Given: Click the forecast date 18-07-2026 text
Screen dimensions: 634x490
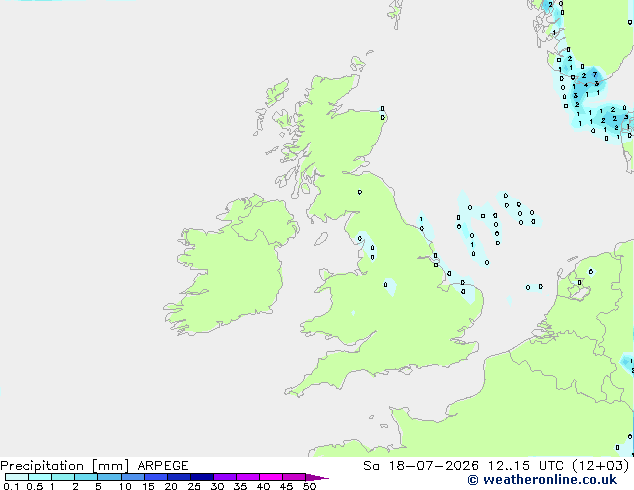Looking at the screenshot, I should pyautogui.click(x=433, y=466).
